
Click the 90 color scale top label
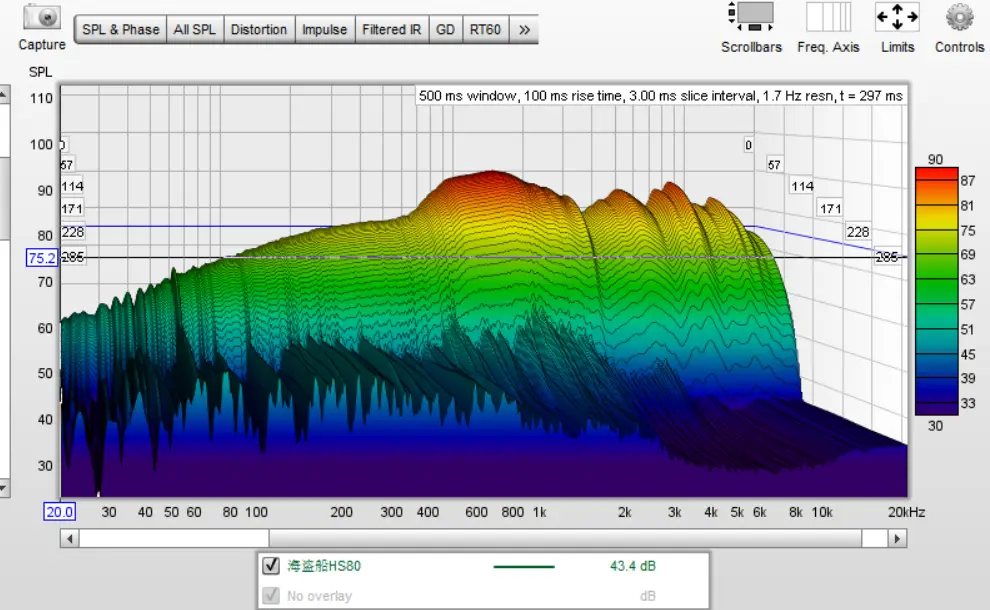pyautogui.click(x=935, y=159)
